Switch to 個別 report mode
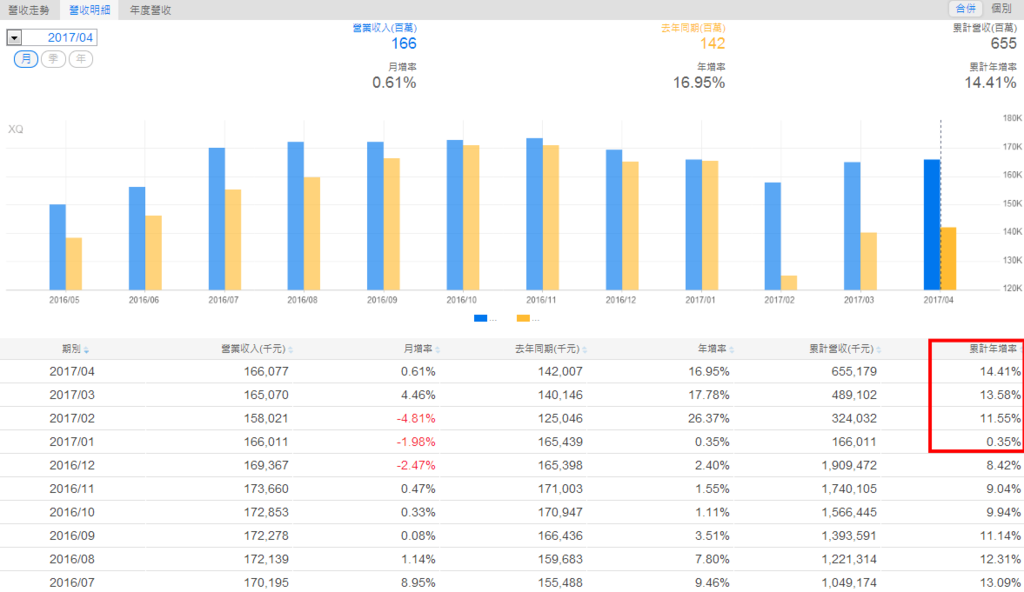Screen dimensions: 1024x592 [x=1001, y=8]
